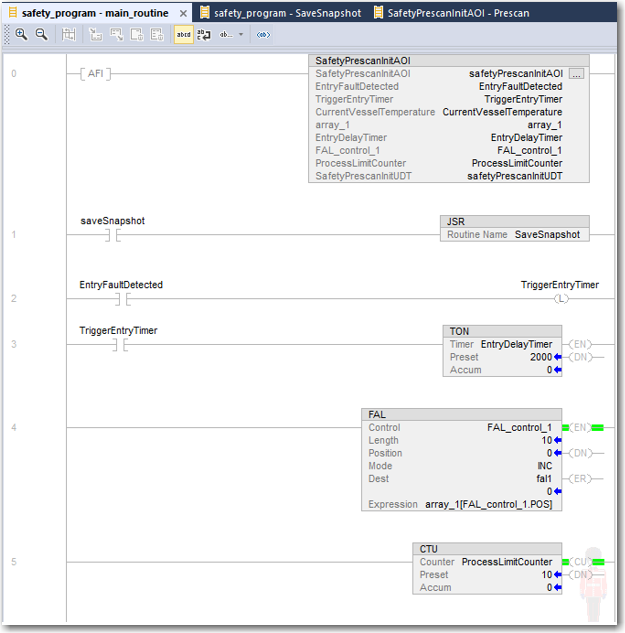The width and height of the screenshot is (625, 633).
Task: Select rung number 3
Action: point(14,344)
